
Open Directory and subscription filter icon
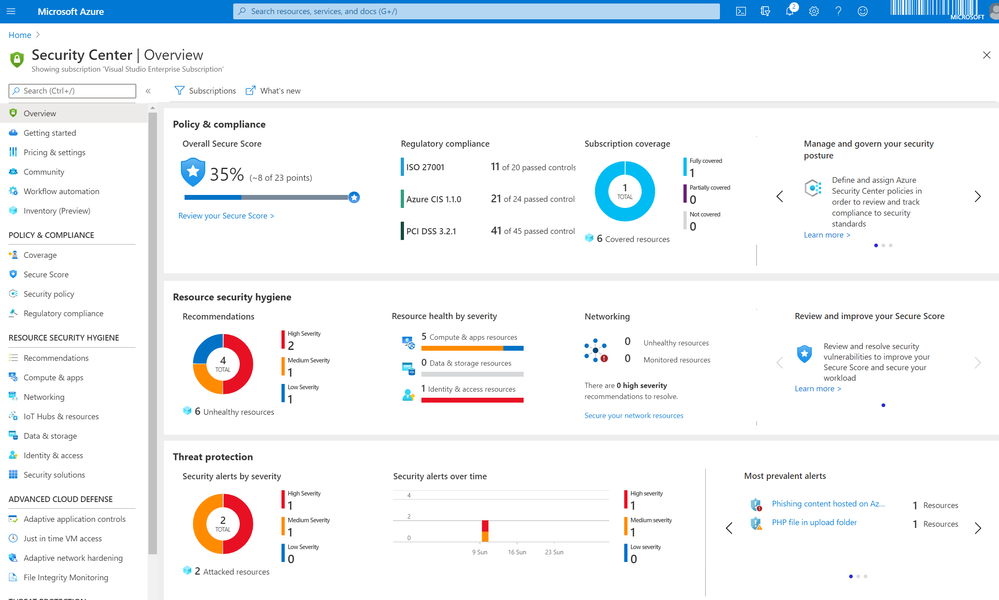click(x=765, y=11)
